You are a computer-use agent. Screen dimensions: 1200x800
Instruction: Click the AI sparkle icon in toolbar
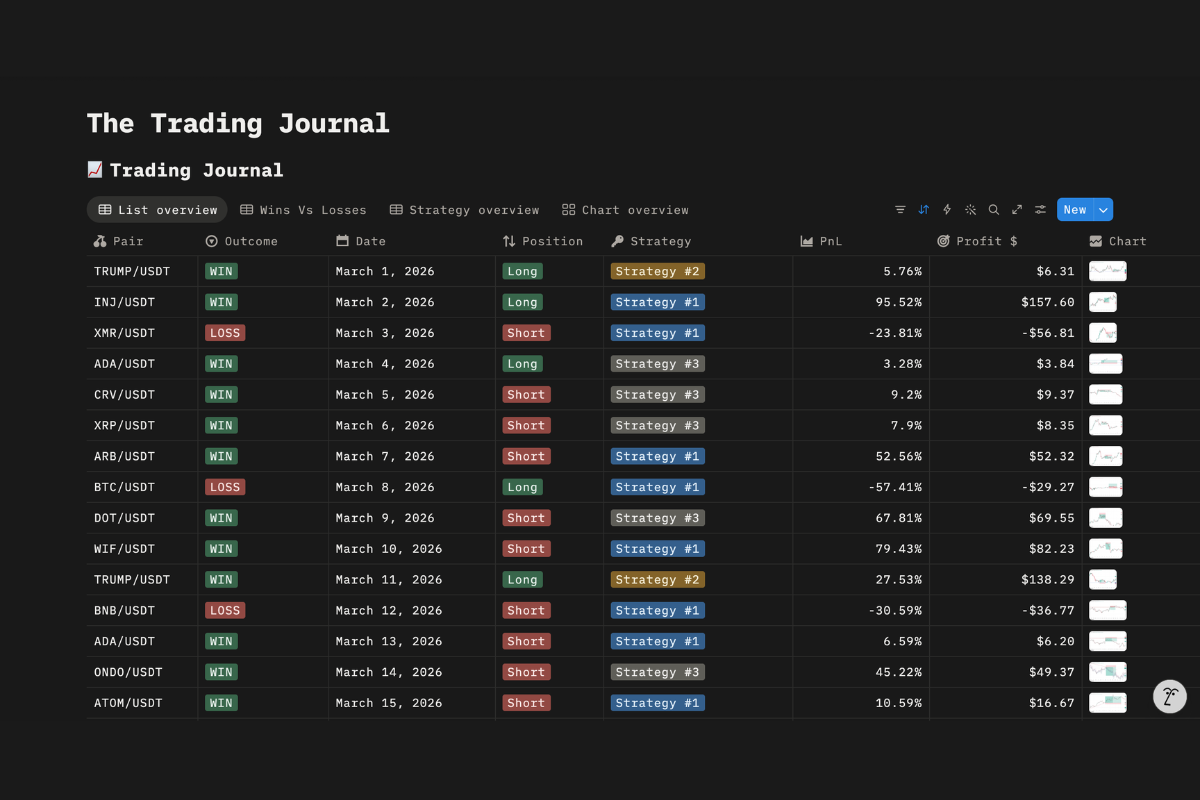point(970,210)
